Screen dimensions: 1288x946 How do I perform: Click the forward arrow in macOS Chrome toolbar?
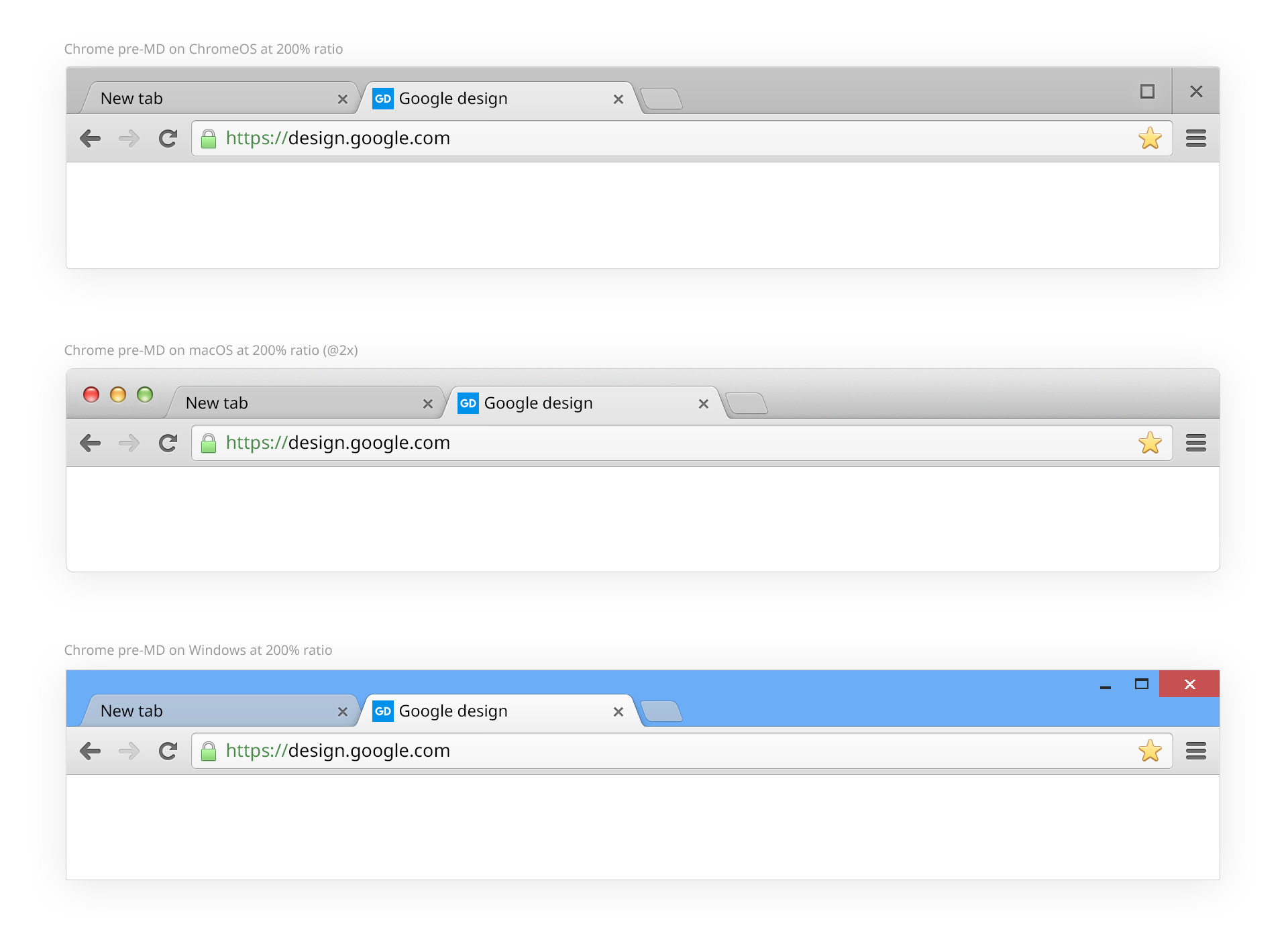127,442
